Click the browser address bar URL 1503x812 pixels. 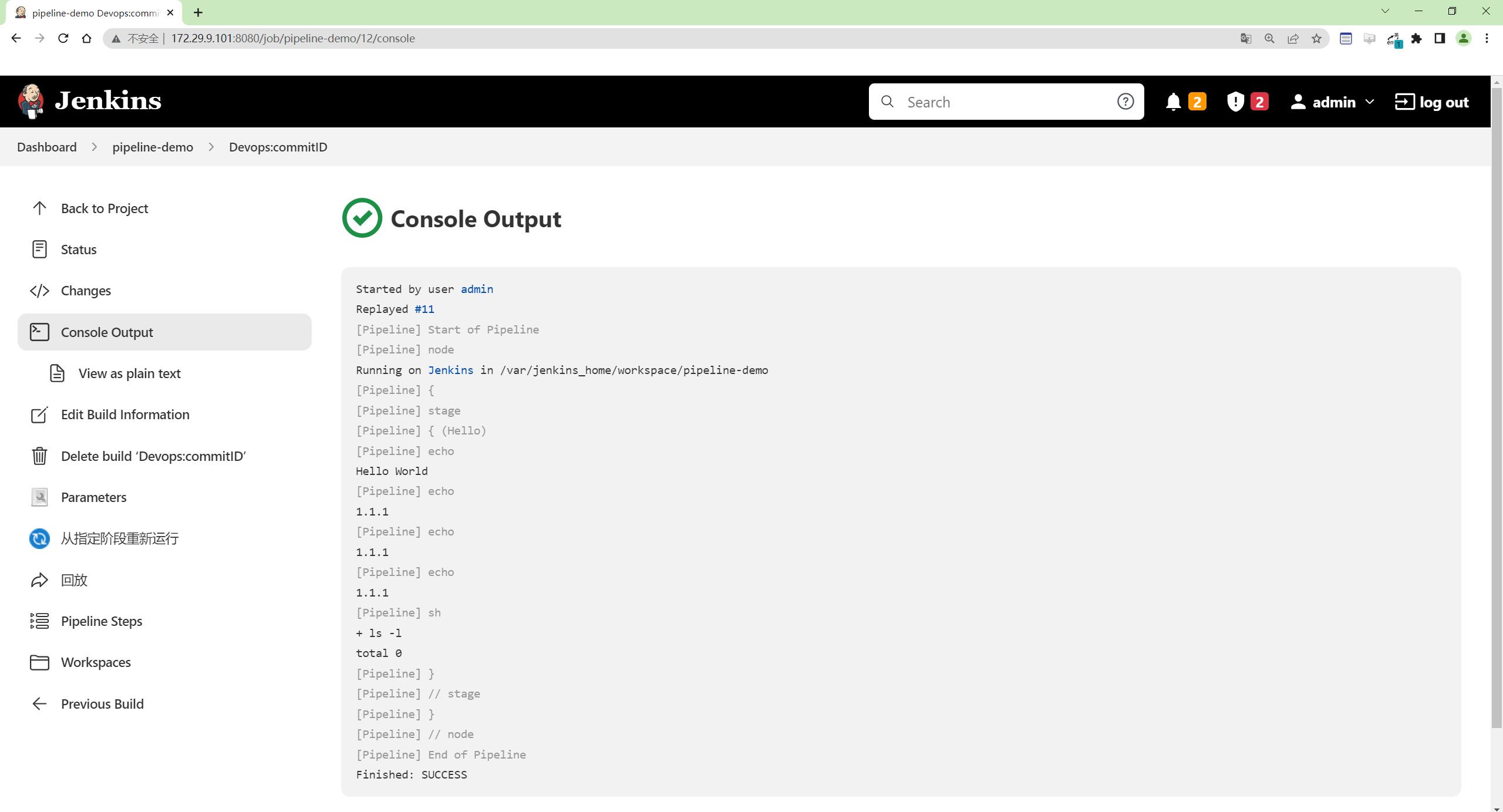(x=293, y=39)
